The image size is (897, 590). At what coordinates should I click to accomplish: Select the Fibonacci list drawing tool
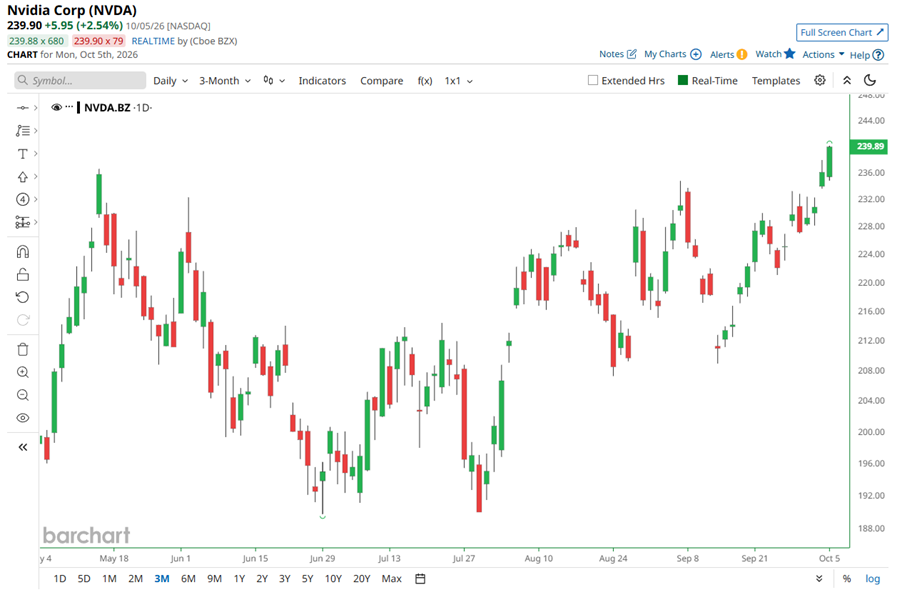click(x=22, y=130)
